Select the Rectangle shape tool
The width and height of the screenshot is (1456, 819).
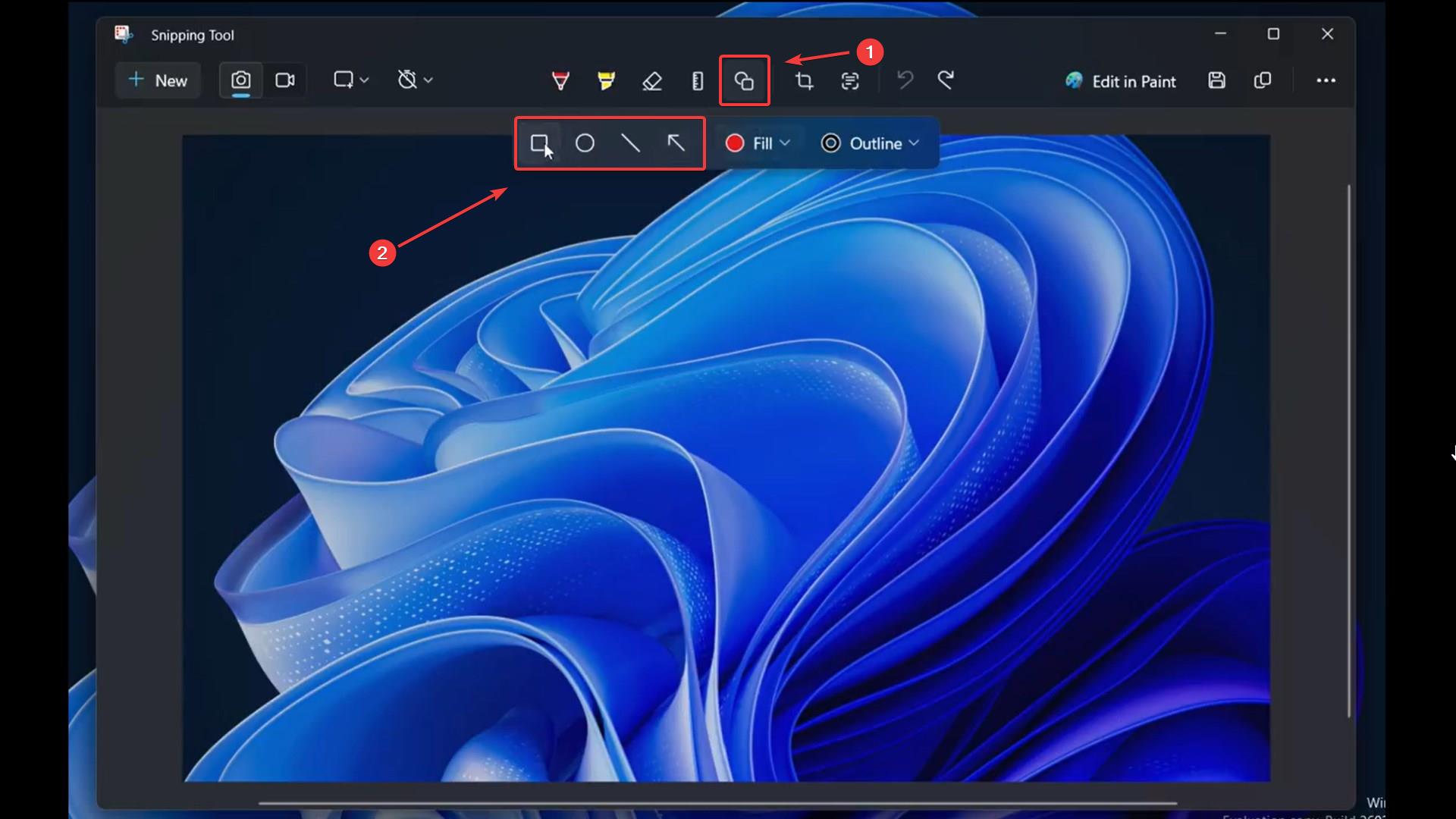tap(539, 143)
